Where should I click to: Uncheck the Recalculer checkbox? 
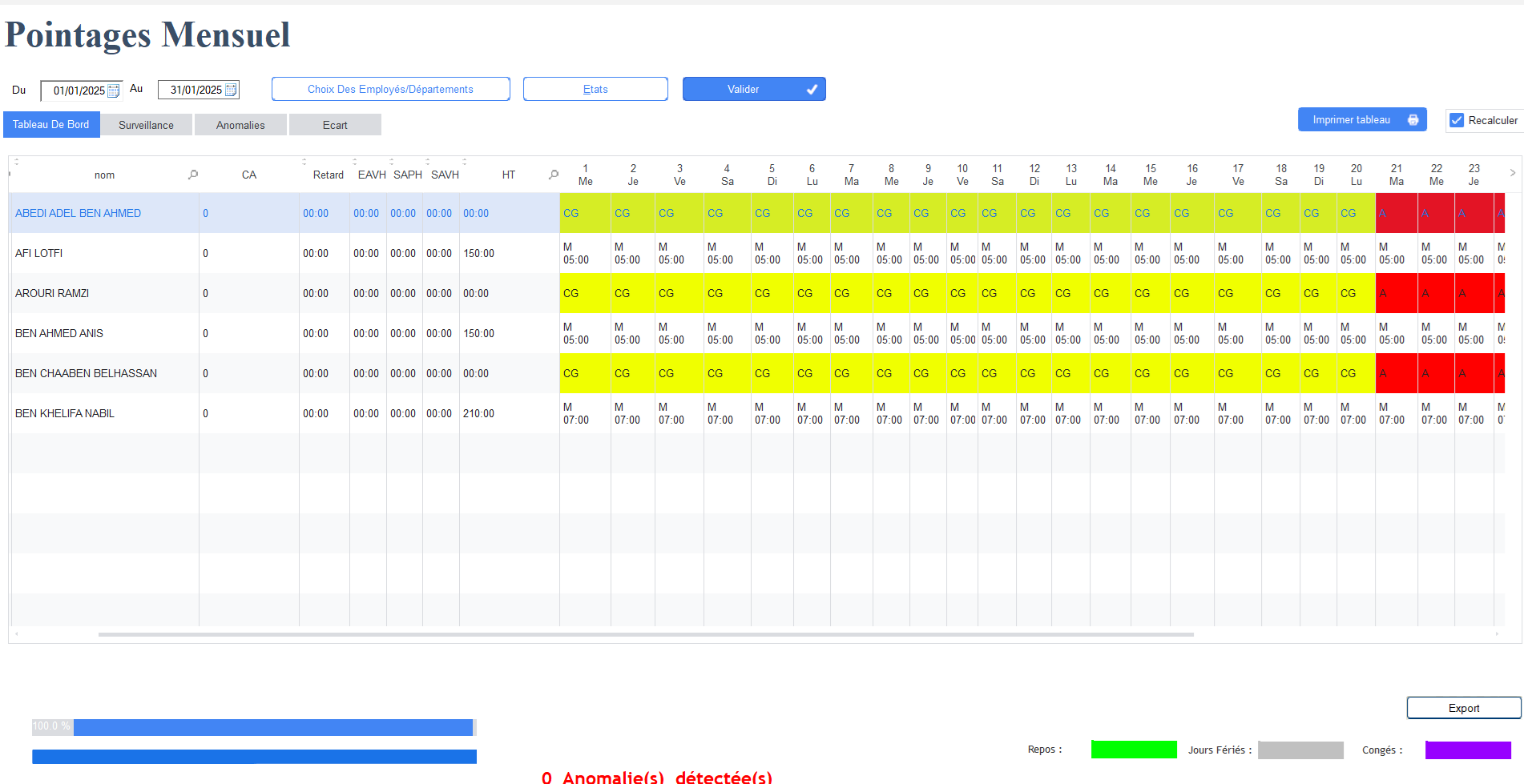(1457, 120)
